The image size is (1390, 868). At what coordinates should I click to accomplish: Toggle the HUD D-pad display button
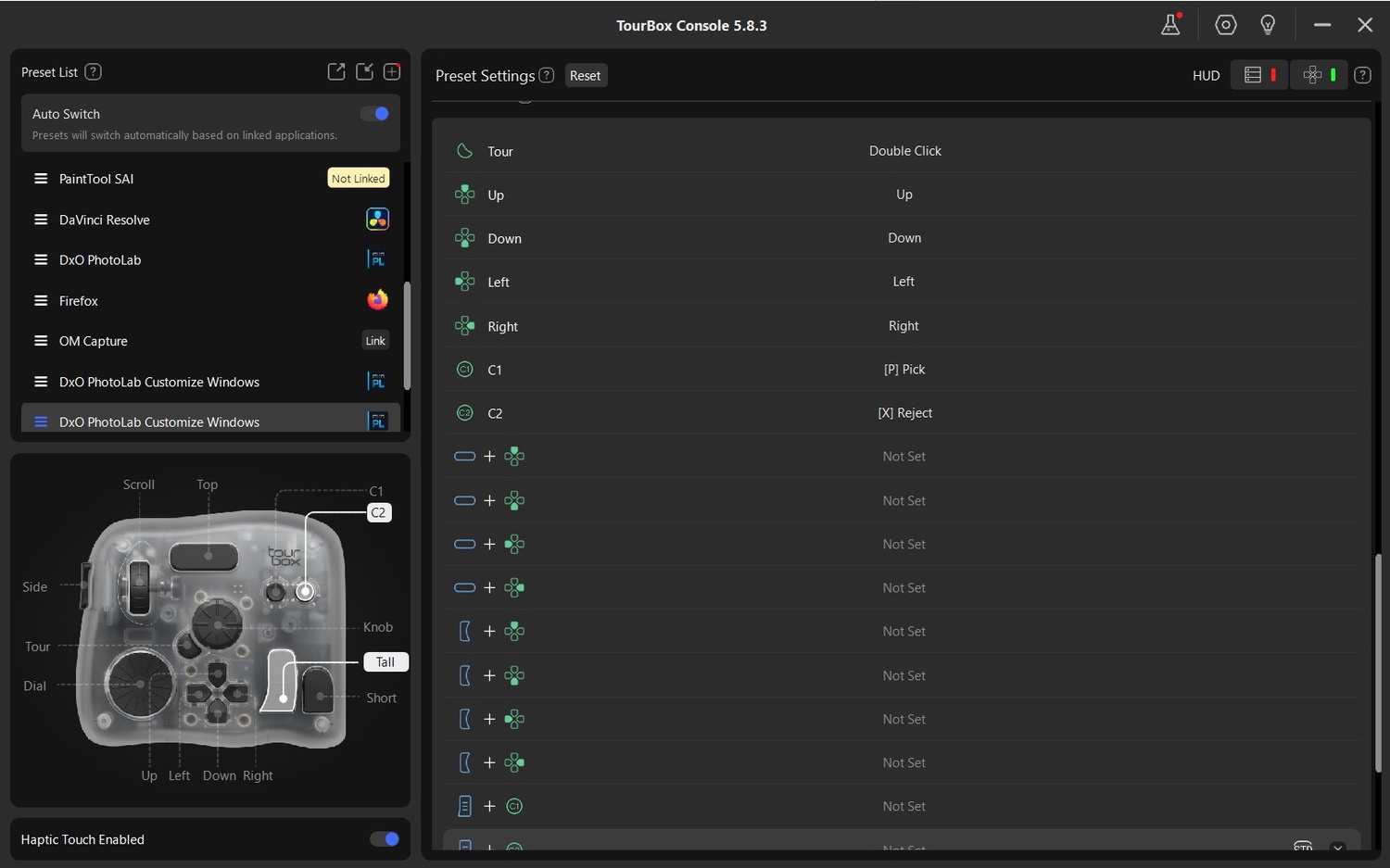click(x=1319, y=75)
